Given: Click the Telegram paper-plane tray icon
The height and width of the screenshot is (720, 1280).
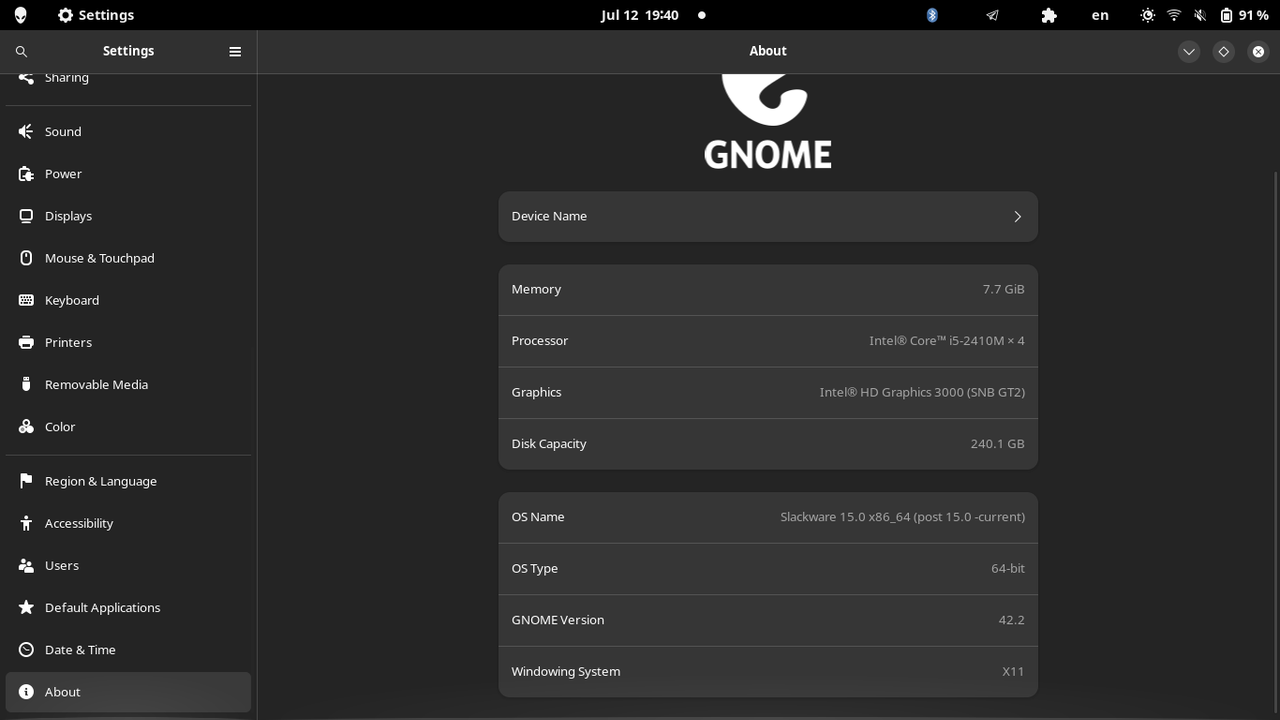Looking at the screenshot, I should [x=992, y=15].
